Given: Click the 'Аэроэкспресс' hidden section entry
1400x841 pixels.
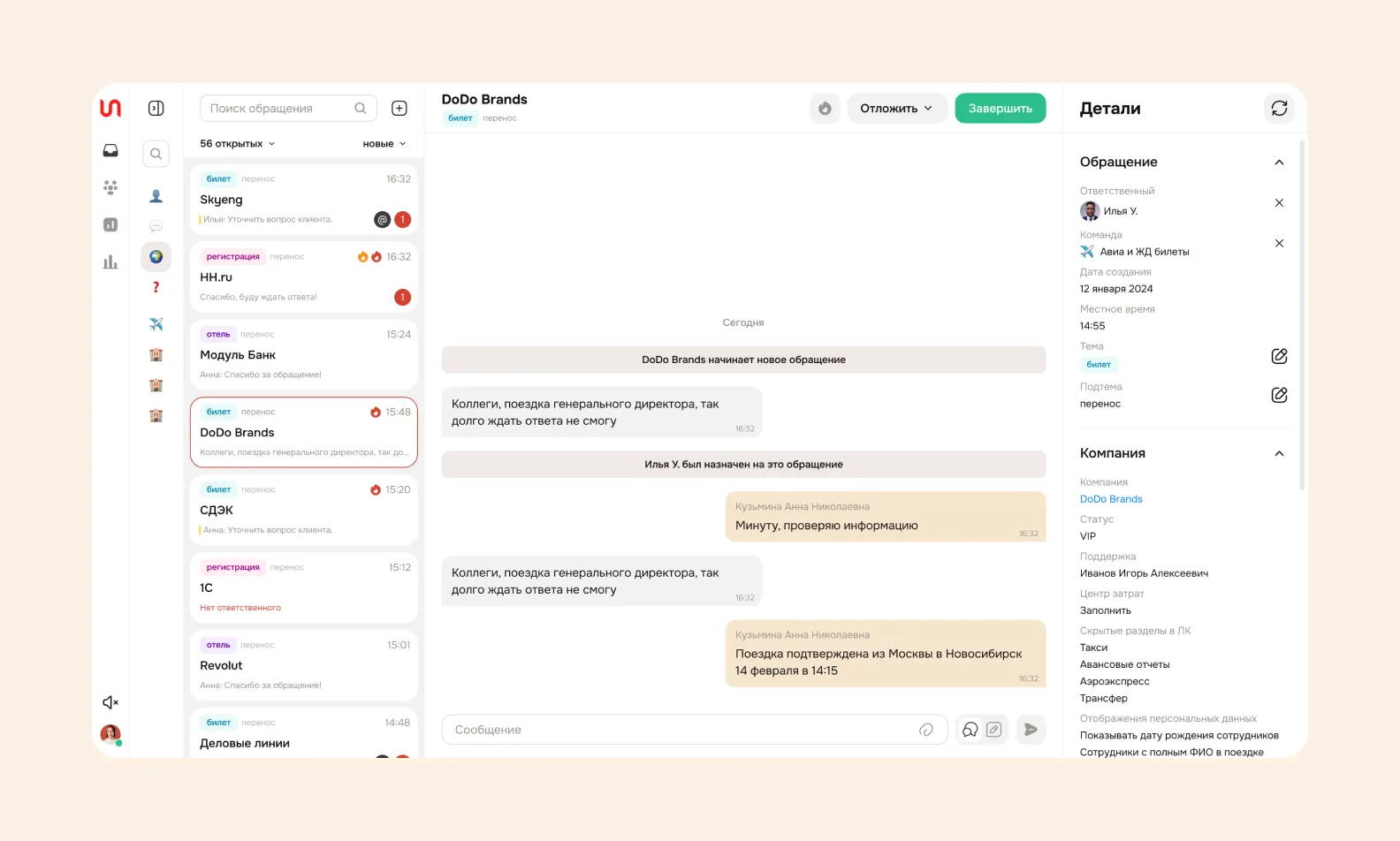Looking at the screenshot, I should pos(1115,681).
